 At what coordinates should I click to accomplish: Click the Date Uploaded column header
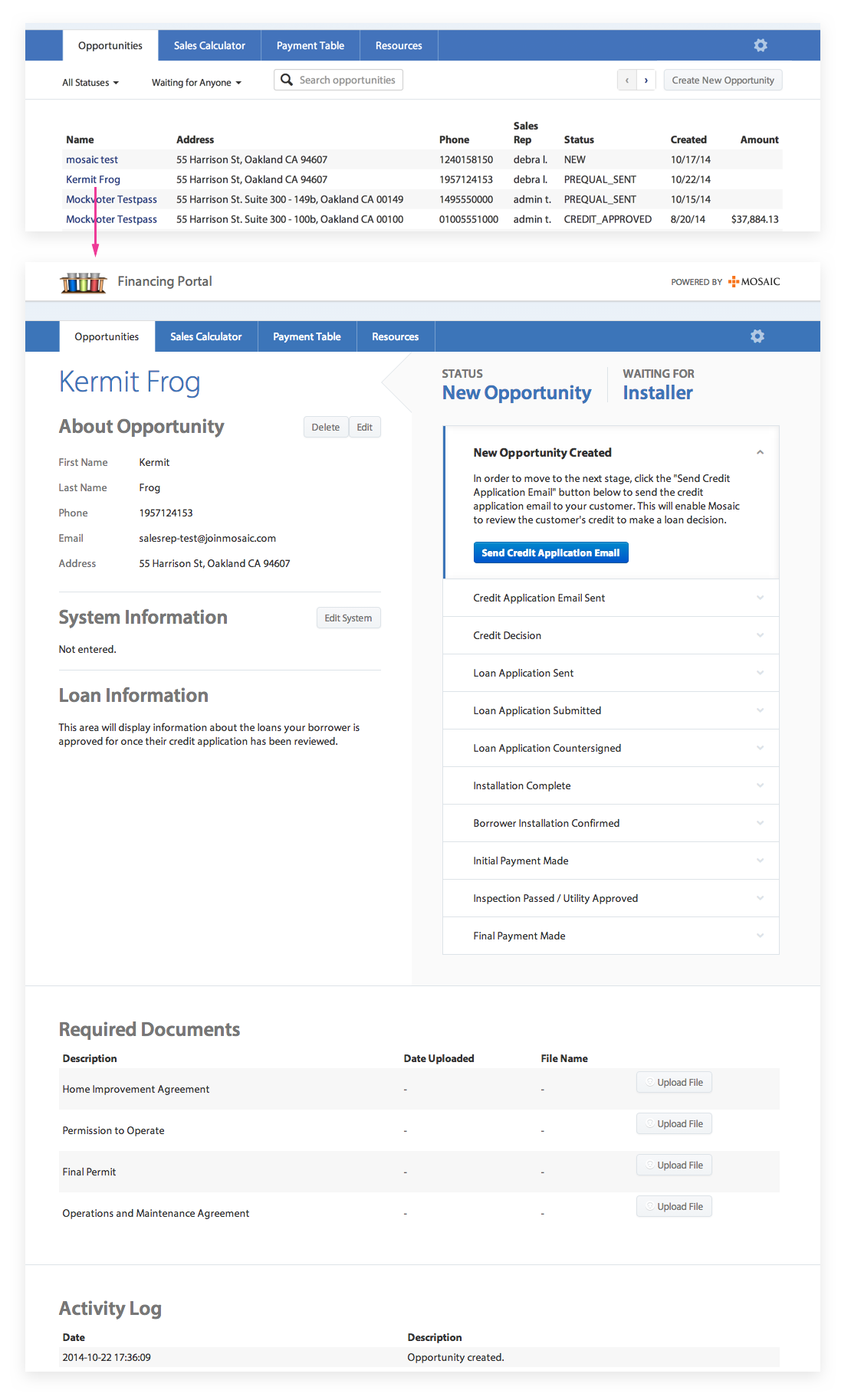[439, 1058]
